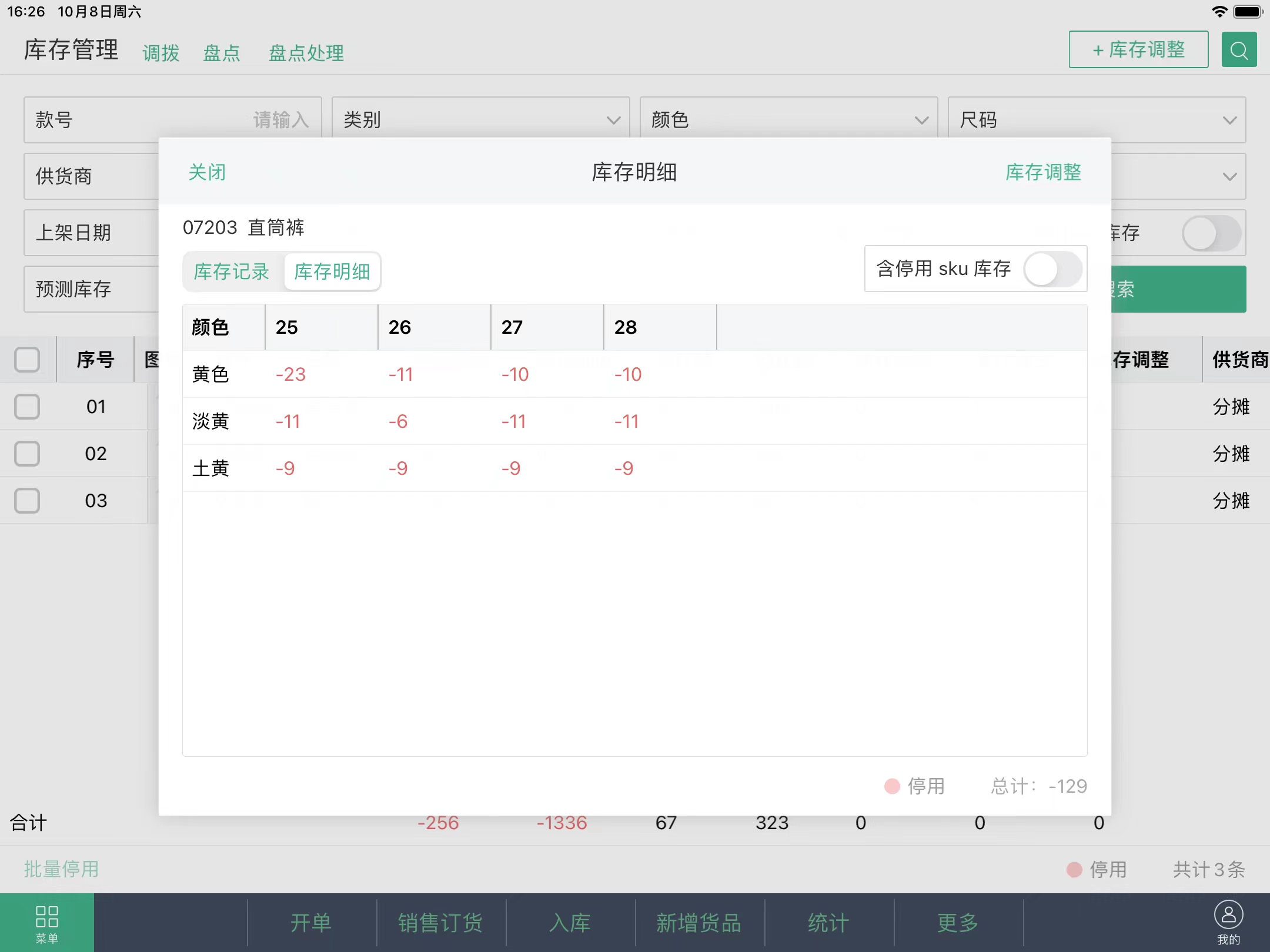Open 销售订货 in bottom navigation
Screen dimensions: 1270x952
[x=440, y=923]
